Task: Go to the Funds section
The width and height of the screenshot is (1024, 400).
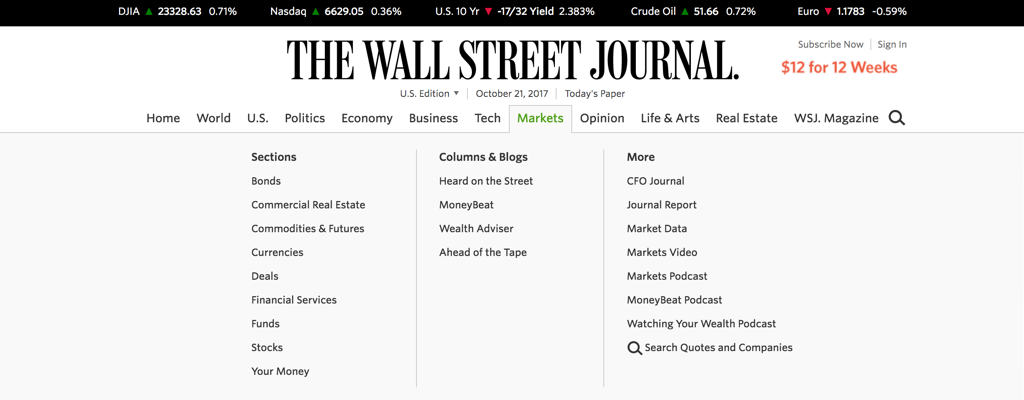Action: coord(265,324)
